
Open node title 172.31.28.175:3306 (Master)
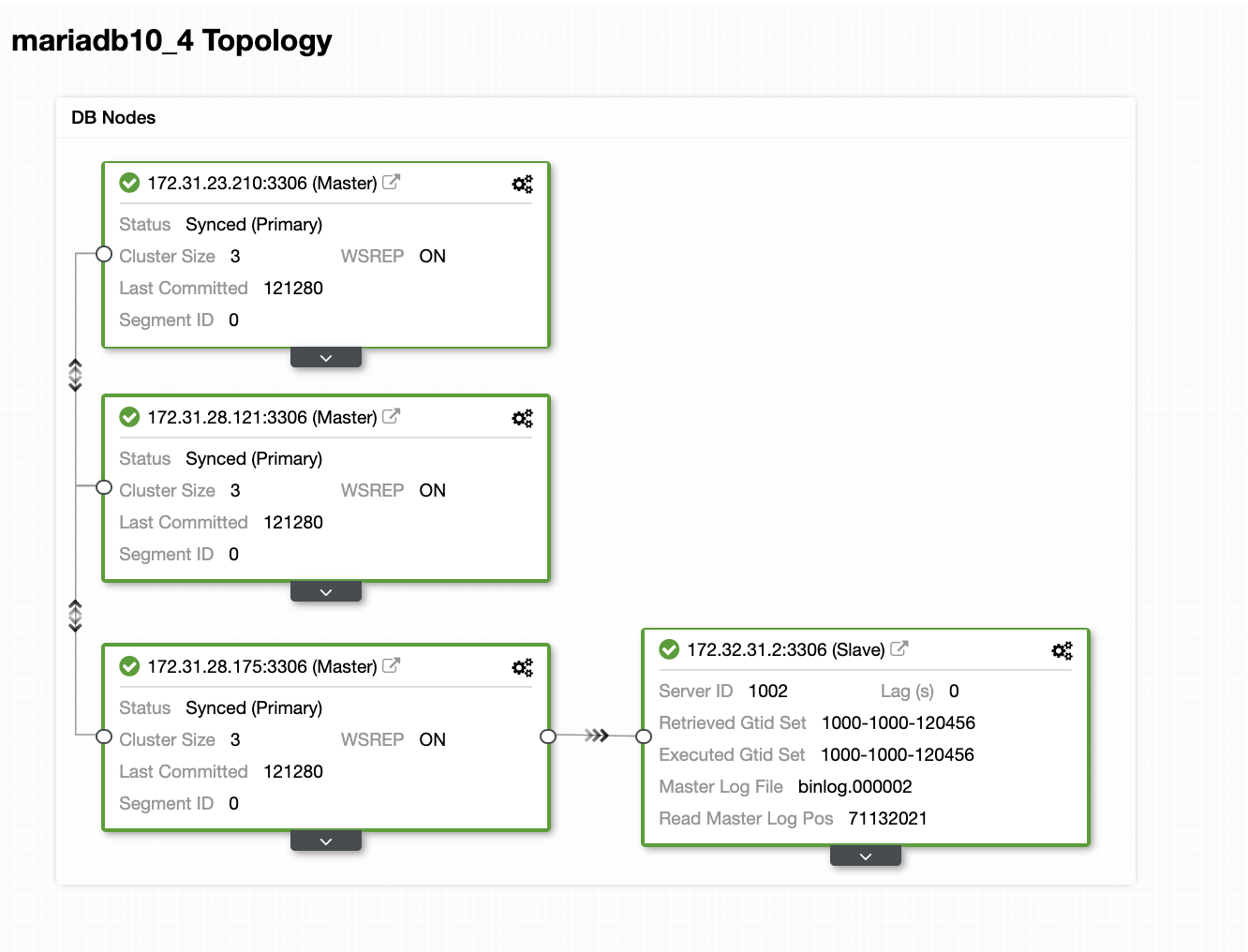click(x=262, y=666)
